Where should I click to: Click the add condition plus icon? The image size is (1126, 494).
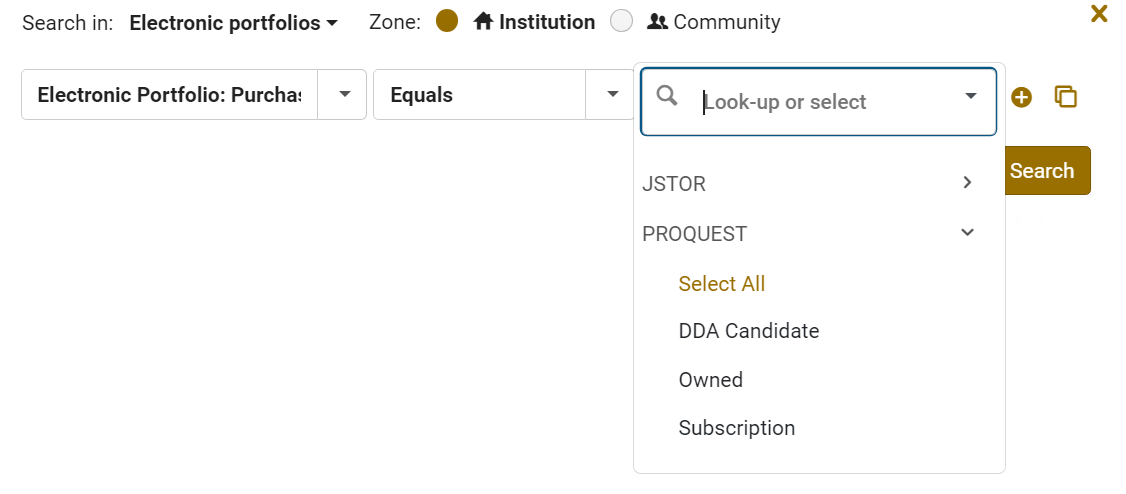point(1021,97)
